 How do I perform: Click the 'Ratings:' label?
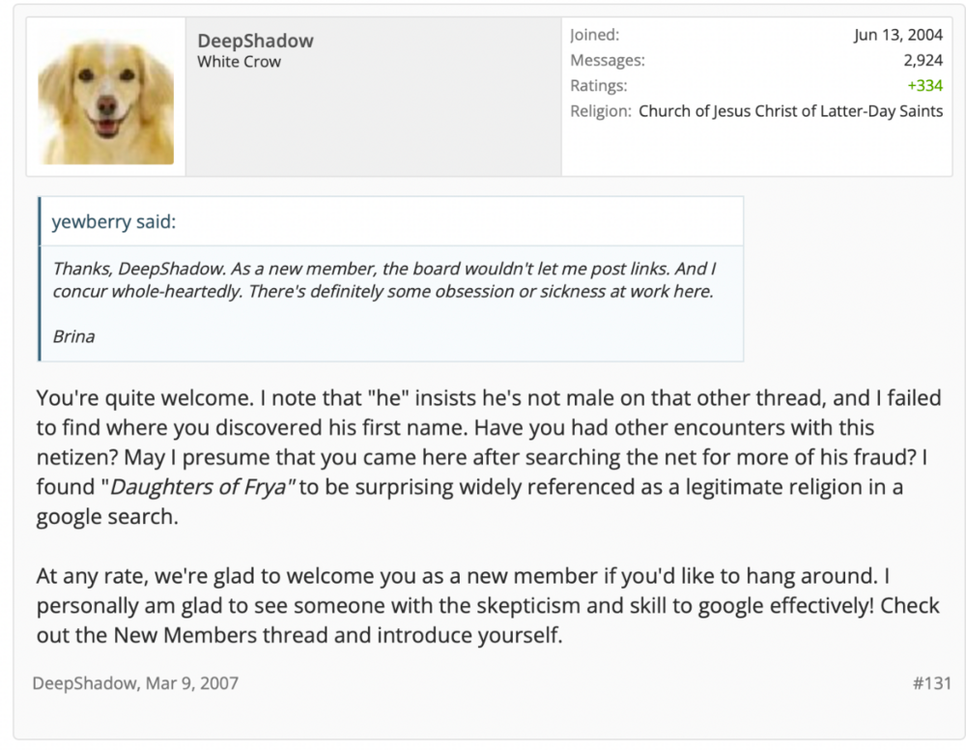coord(598,86)
